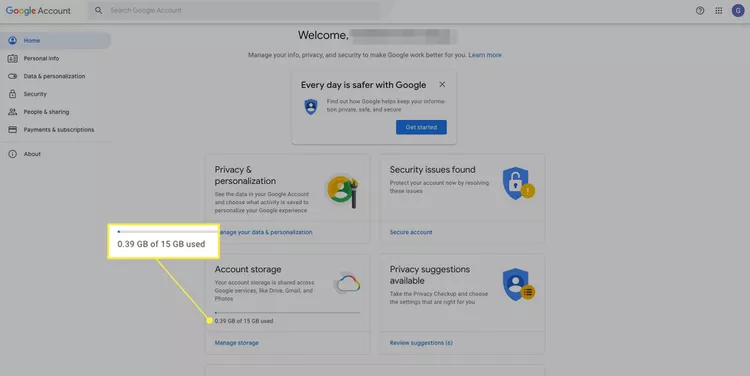Click the Account storage heading

pos(248,269)
